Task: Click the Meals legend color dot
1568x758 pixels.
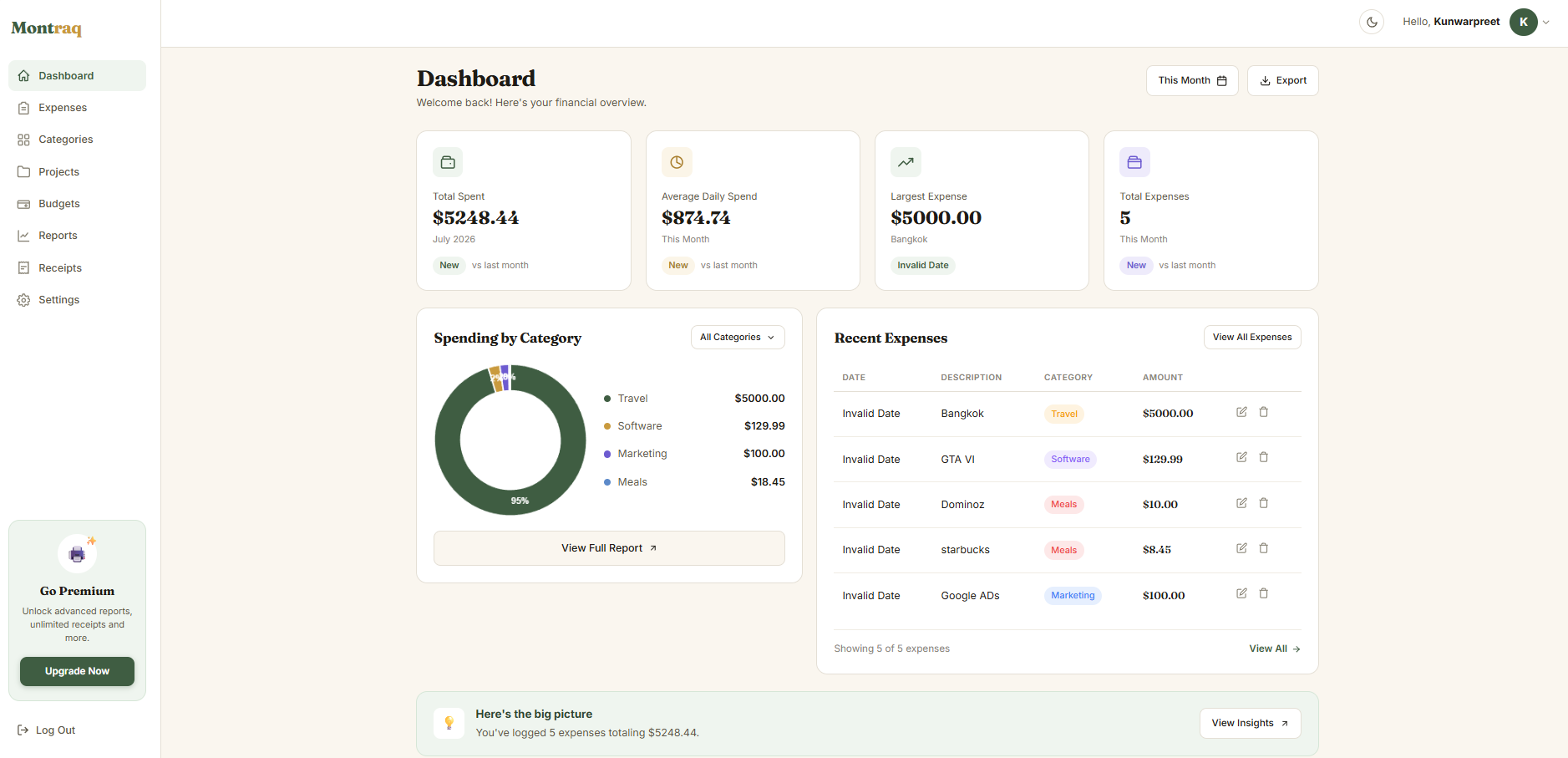Action: 607,482
